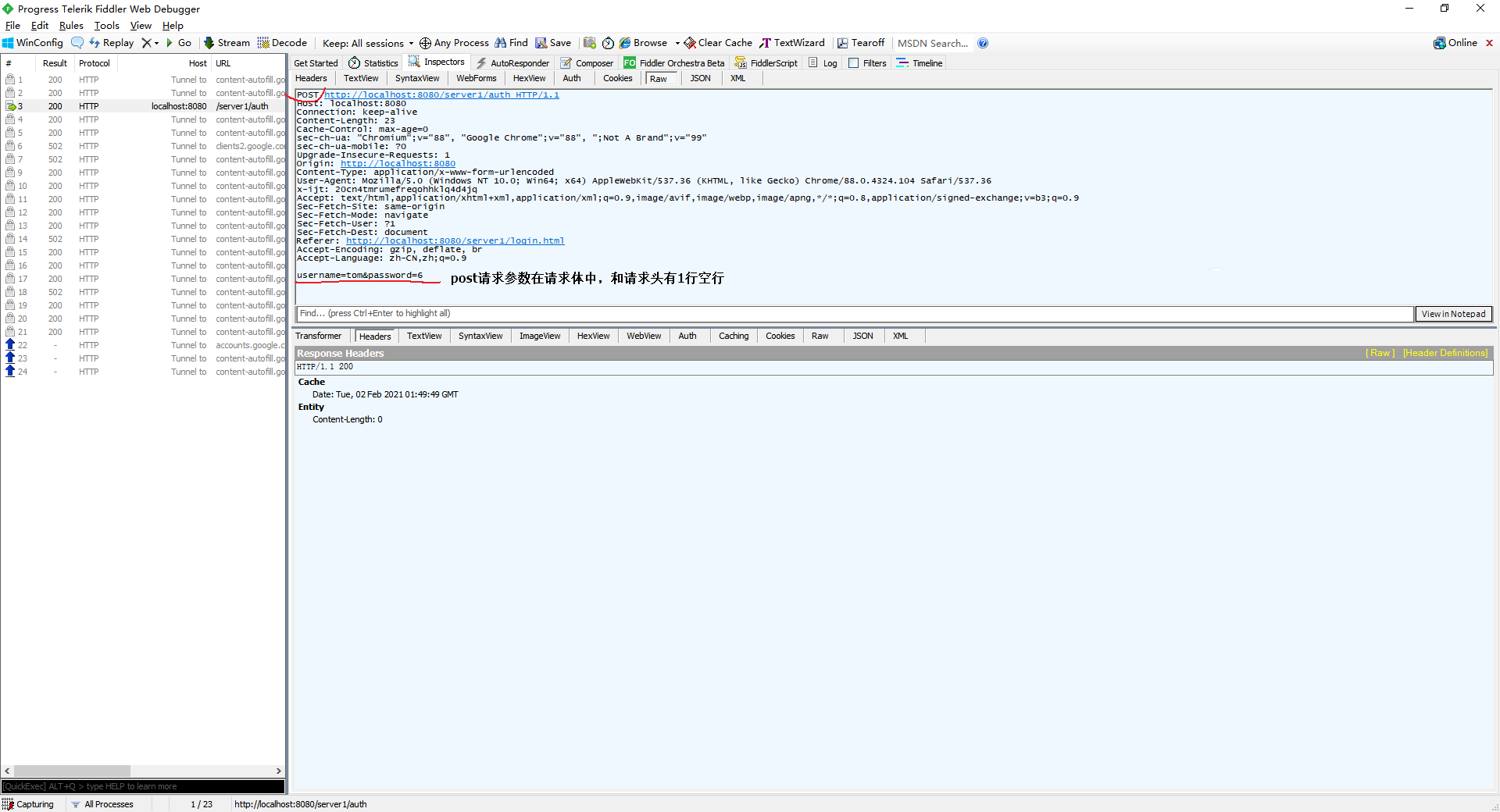The image size is (1500, 812).
Task: Open the Timeline tab
Action: (920, 63)
